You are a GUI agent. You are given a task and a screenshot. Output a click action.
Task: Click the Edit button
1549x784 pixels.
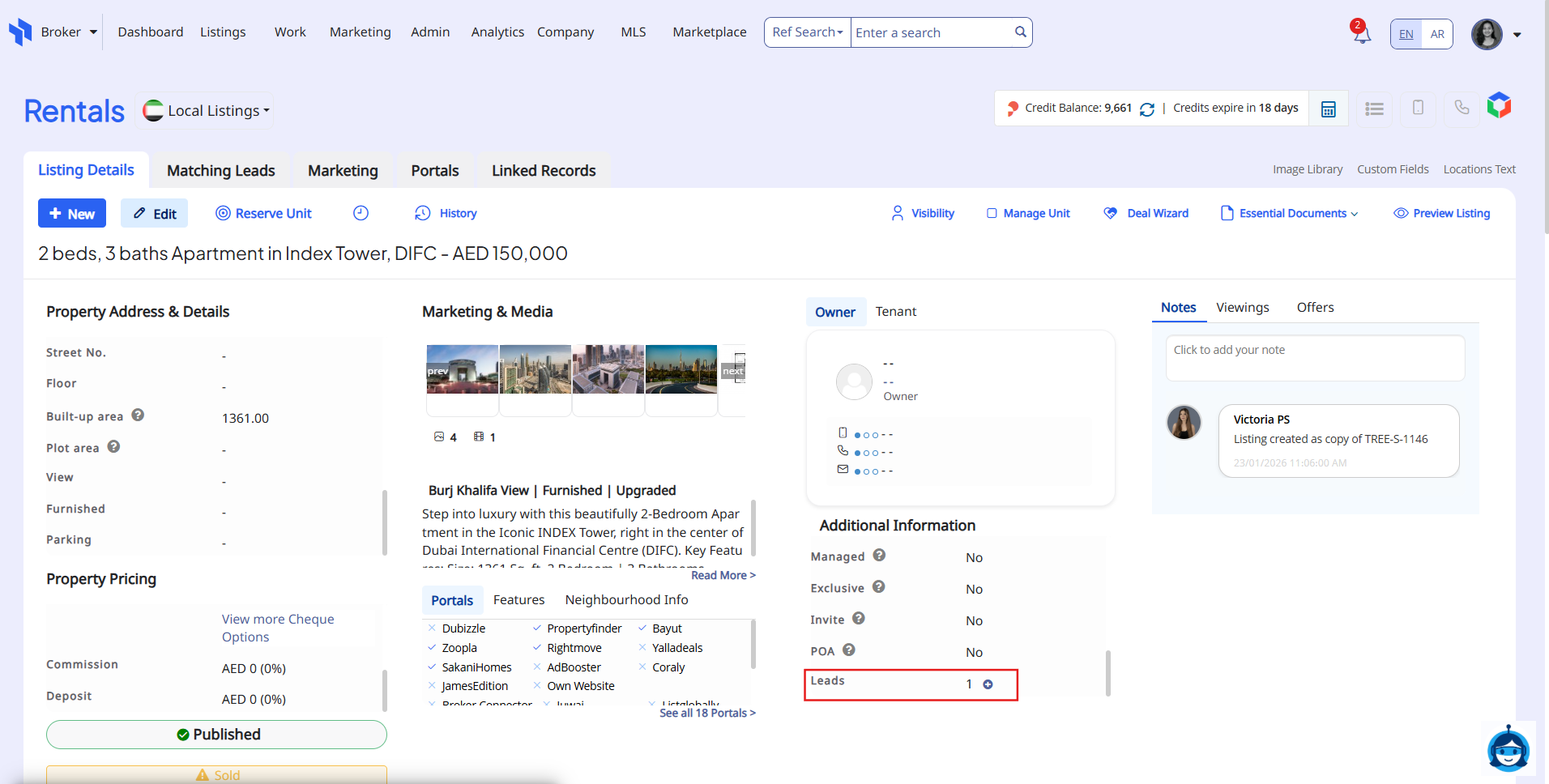pyautogui.click(x=155, y=214)
